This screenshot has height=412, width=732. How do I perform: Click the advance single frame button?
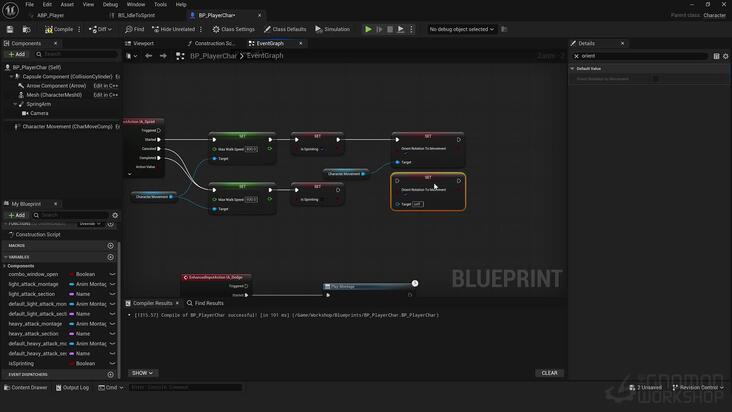[379, 29]
